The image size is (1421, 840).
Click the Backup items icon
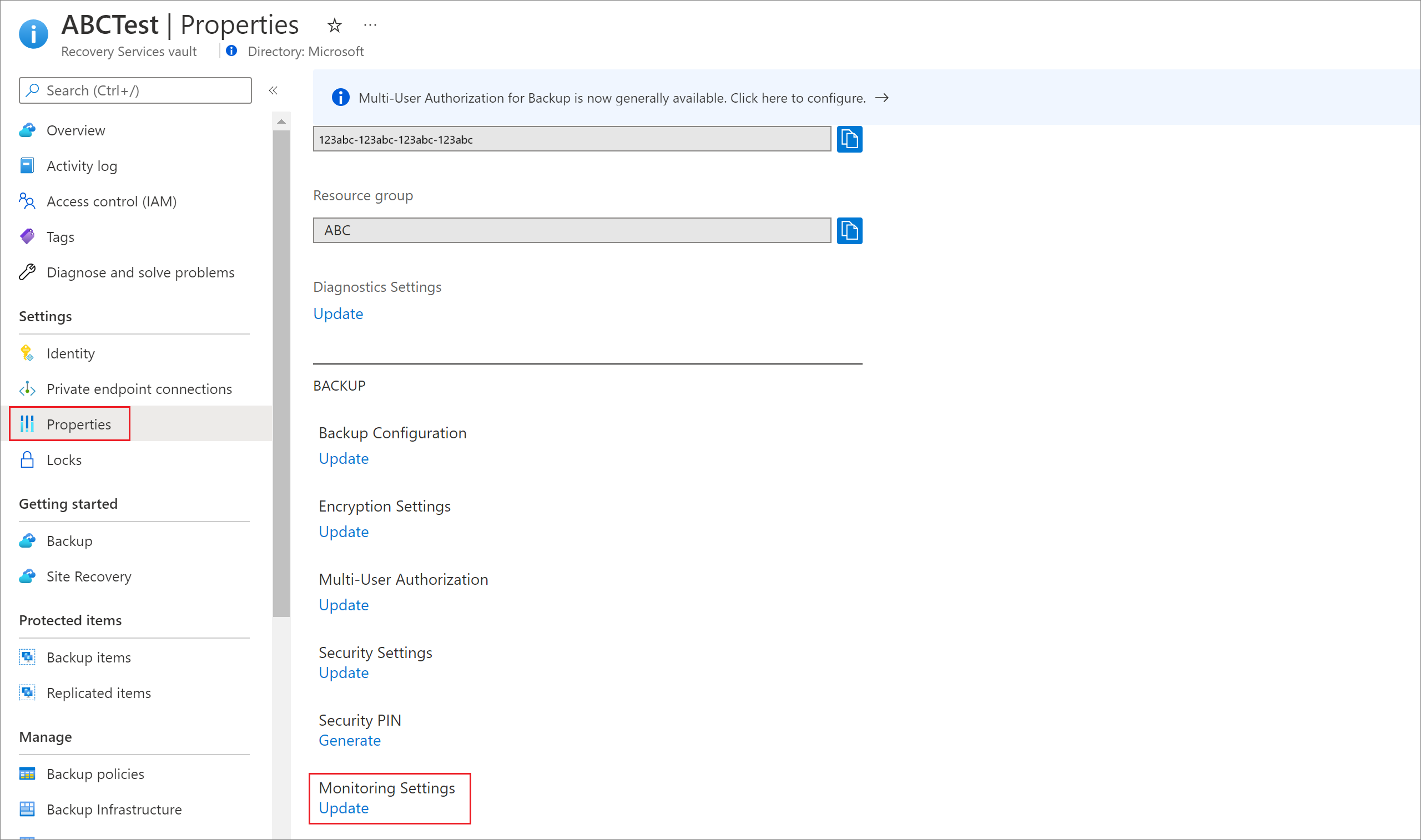[27, 657]
